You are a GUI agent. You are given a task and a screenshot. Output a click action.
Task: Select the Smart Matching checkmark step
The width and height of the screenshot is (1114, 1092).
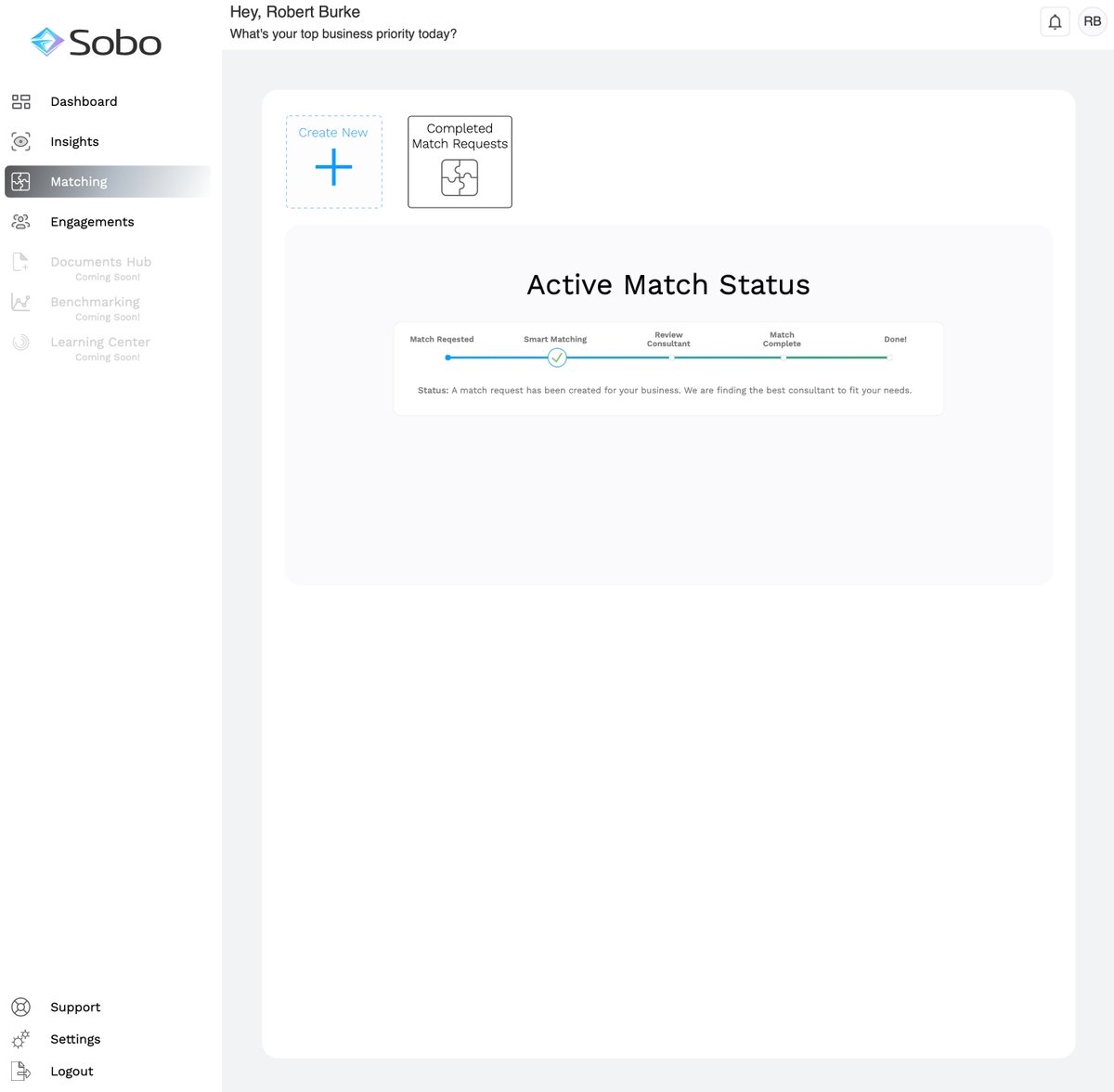tap(557, 357)
